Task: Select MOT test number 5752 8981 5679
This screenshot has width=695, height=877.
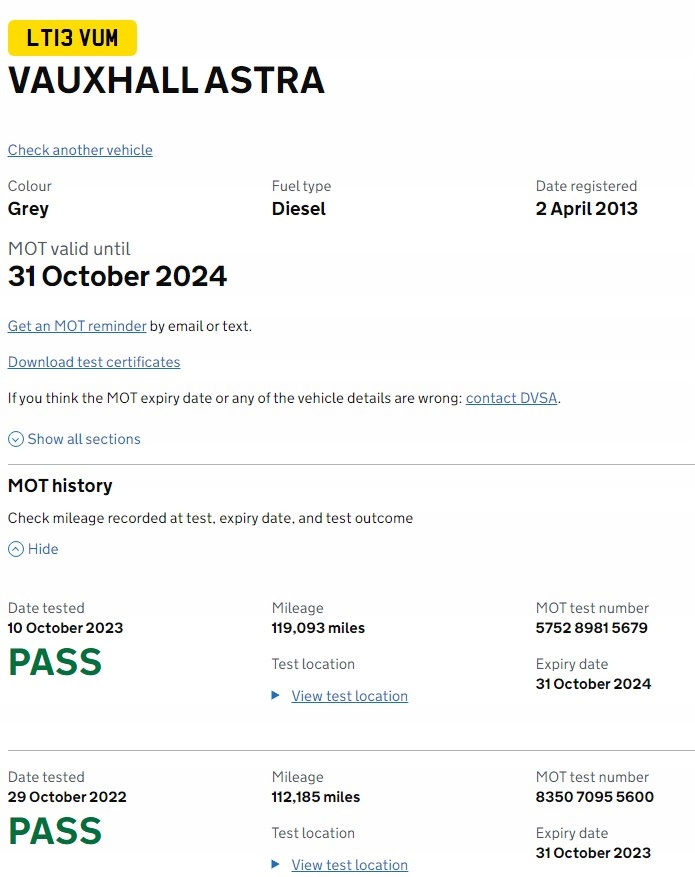Action: coord(592,628)
